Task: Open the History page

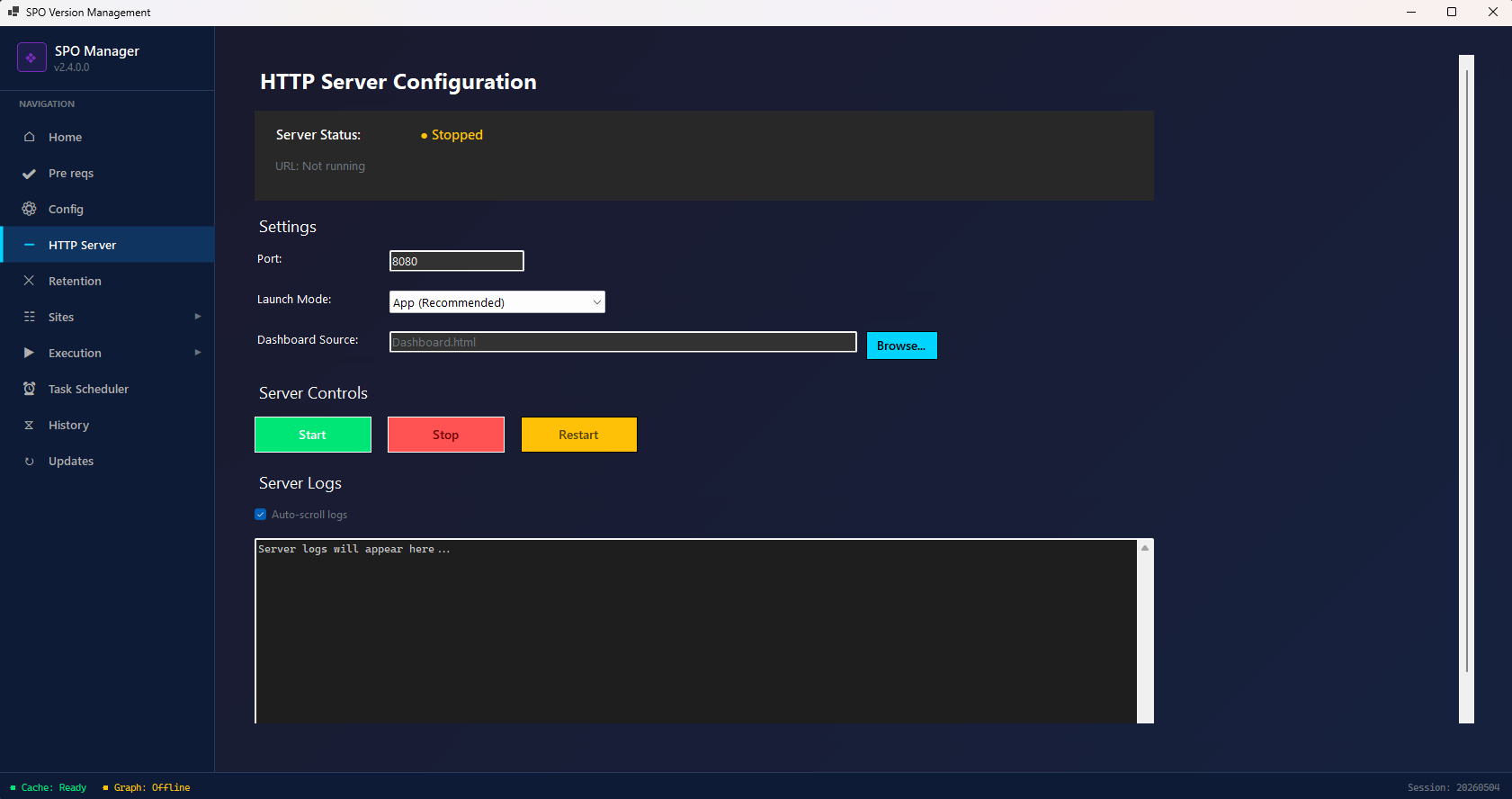Action: 108,425
